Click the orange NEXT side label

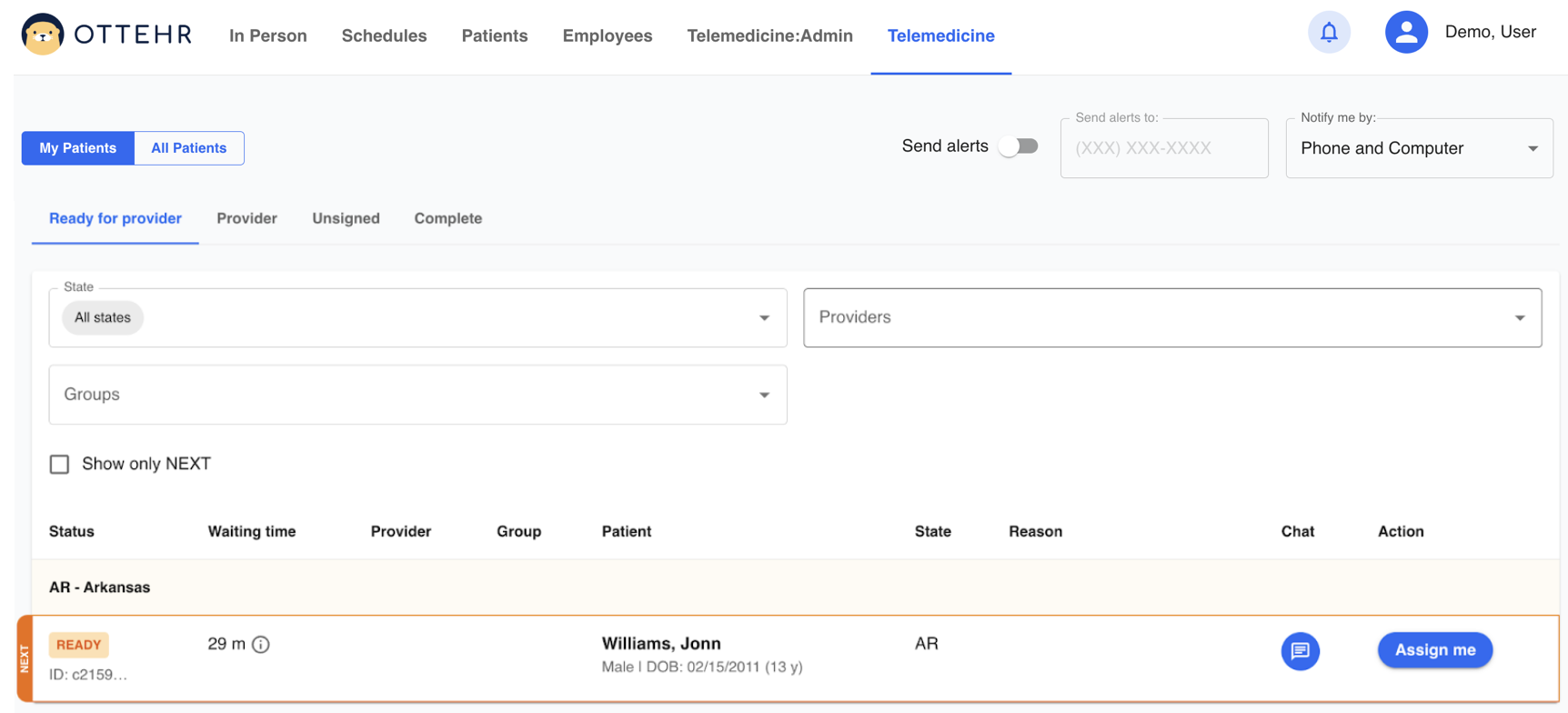(25, 658)
